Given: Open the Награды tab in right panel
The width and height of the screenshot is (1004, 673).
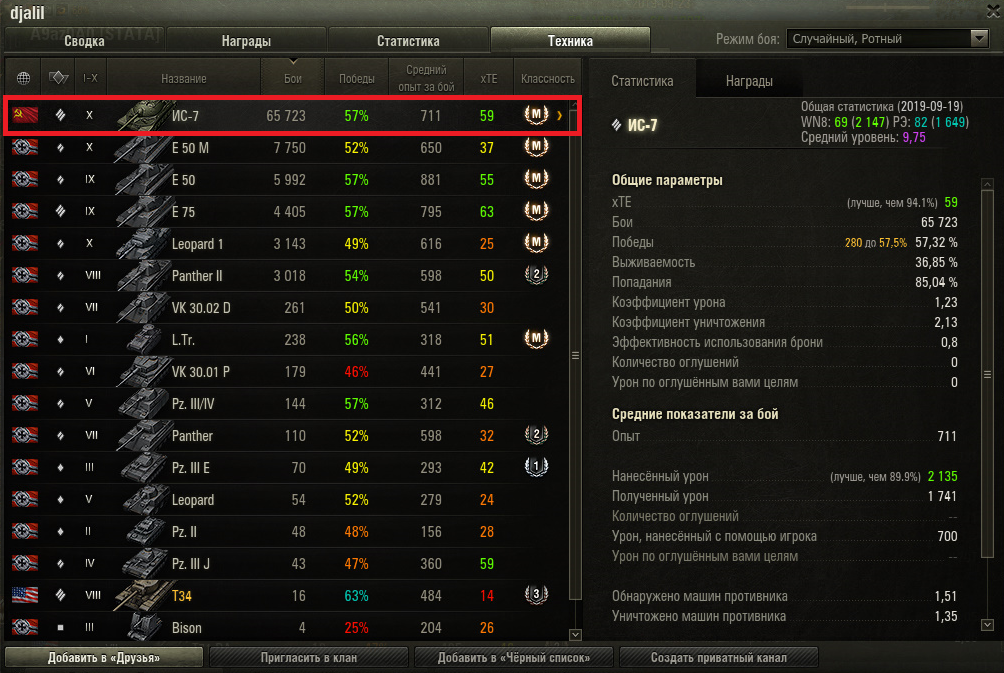Looking at the screenshot, I should pyautogui.click(x=749, y=81).
